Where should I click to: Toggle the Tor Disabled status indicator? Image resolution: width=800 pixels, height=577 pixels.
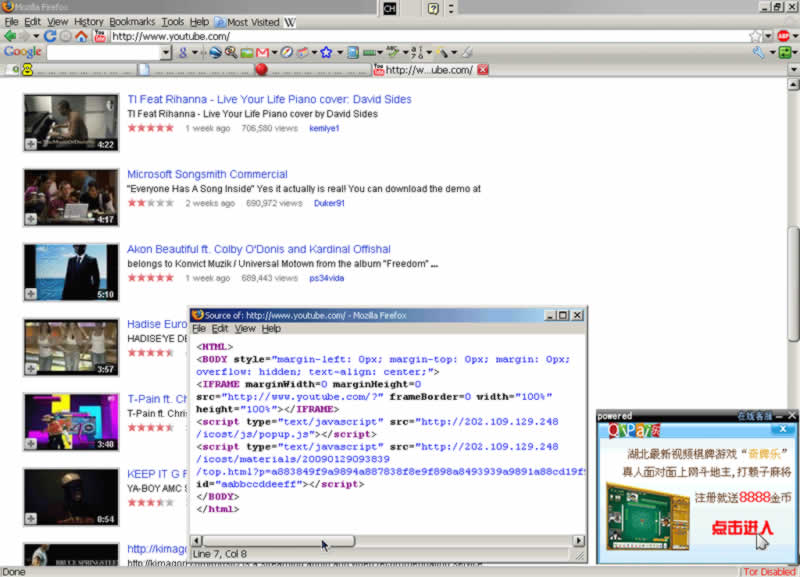(x=769, y=571)
